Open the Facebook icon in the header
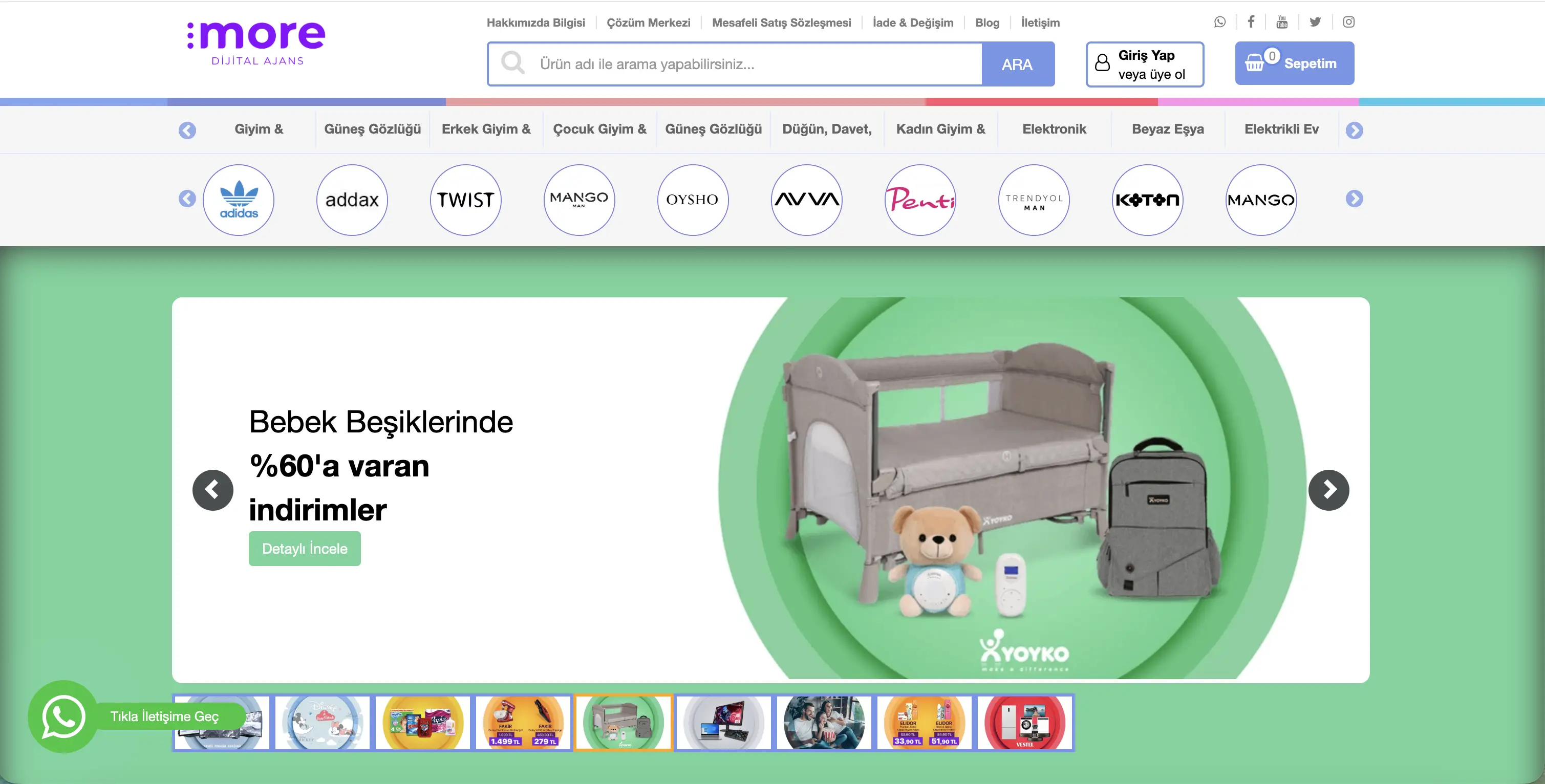1545x784 pixels. pos(1251,22)
